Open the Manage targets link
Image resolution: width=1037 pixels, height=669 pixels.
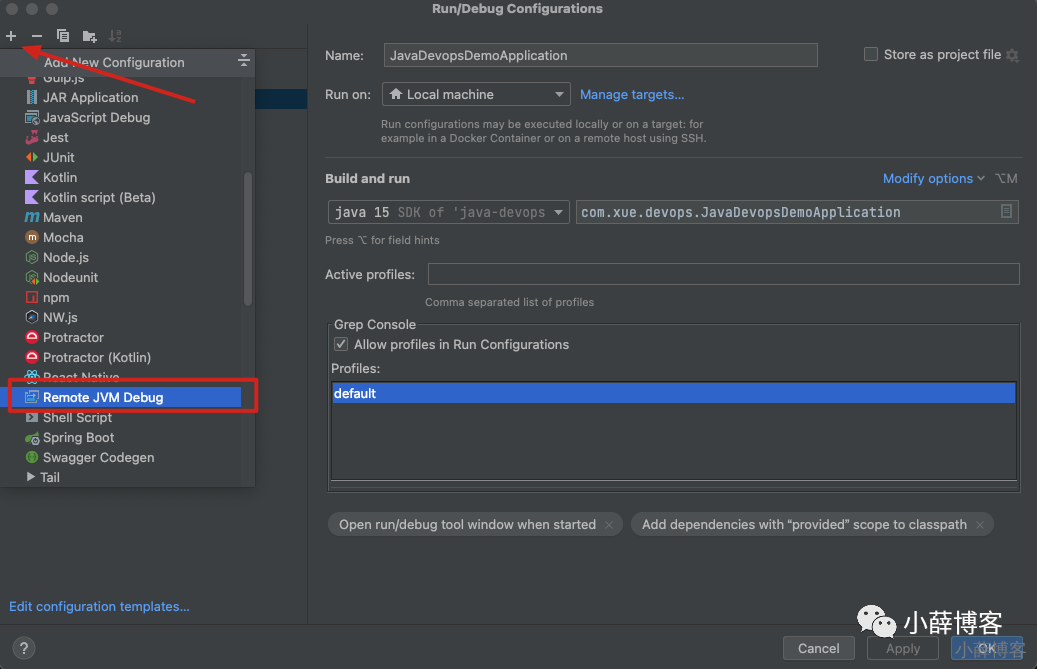pyautogui.click(x=632, y=95)
